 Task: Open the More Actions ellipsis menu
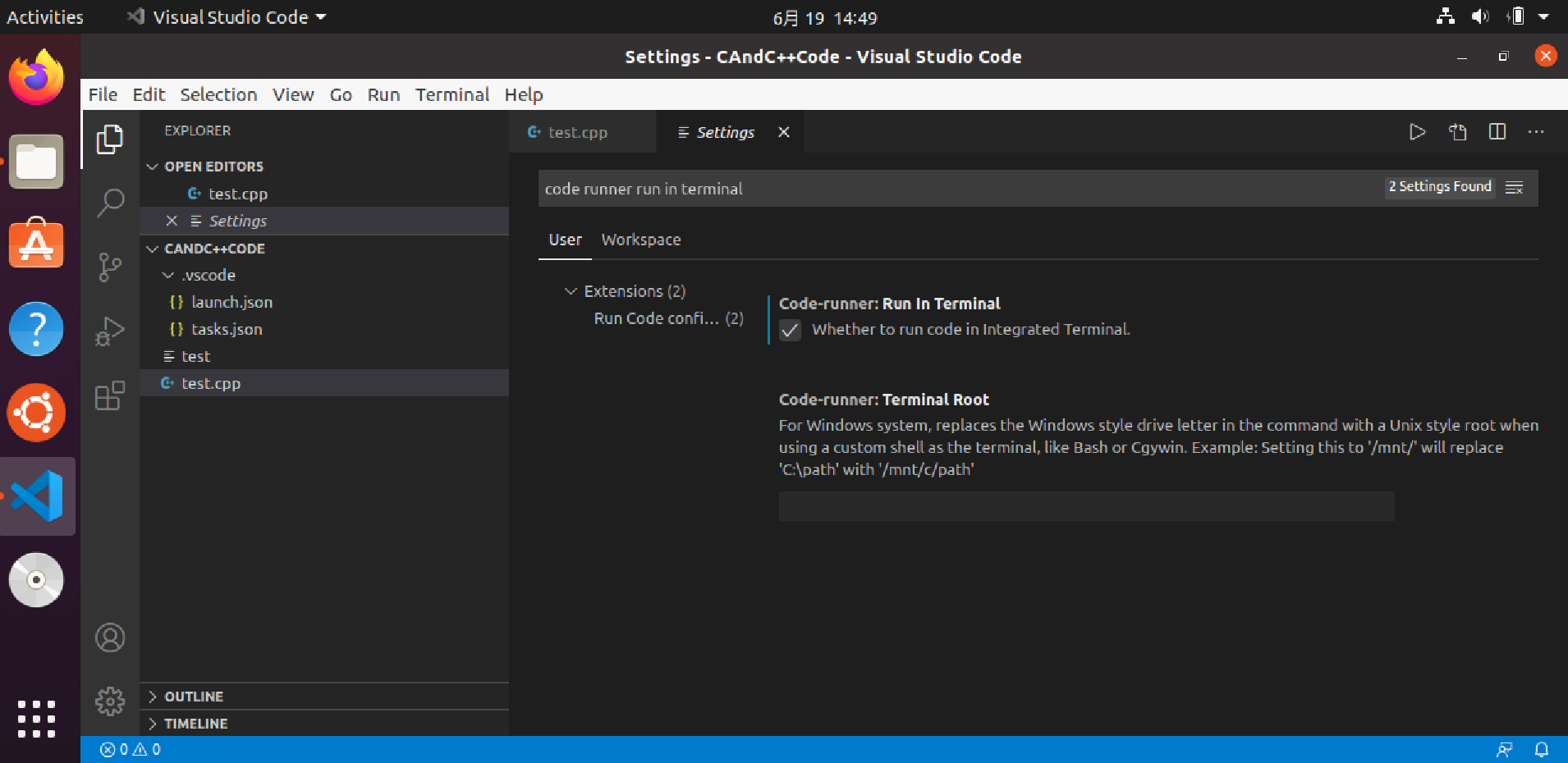(x=1536, y=132)
